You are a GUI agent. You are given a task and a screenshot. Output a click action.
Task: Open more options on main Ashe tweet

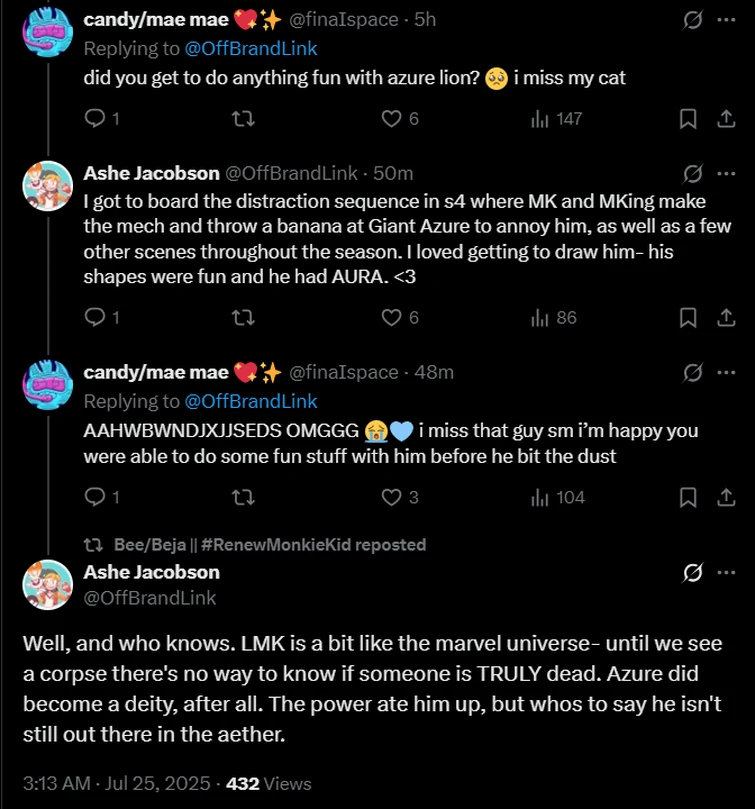coord(727,573)
